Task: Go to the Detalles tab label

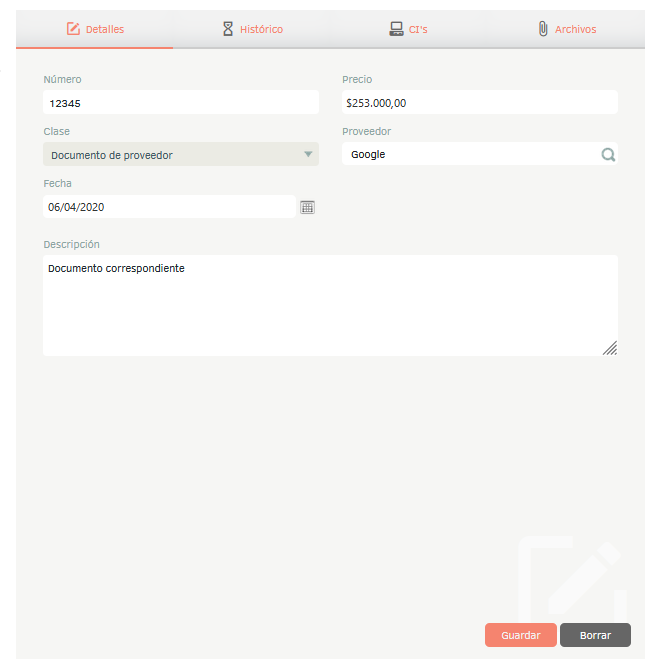Action: coord(105,30)
